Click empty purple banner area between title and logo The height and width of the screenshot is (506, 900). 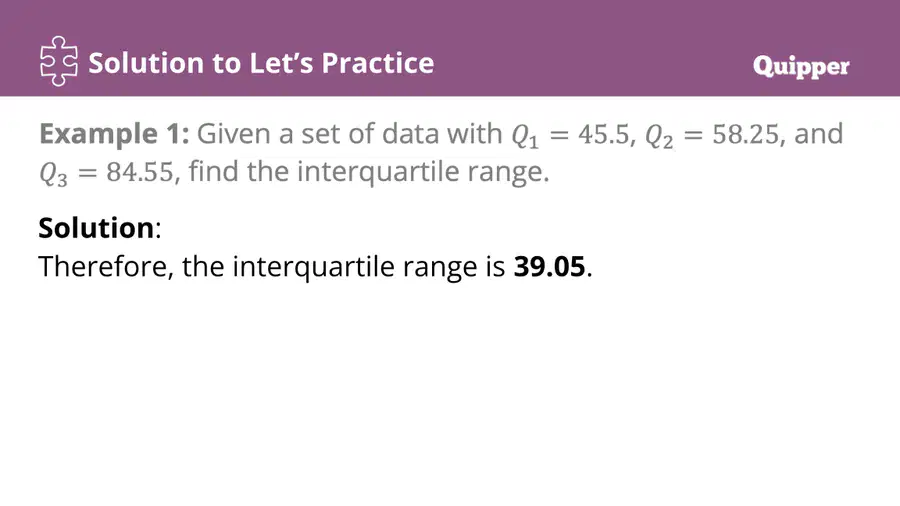pos(591,63)
